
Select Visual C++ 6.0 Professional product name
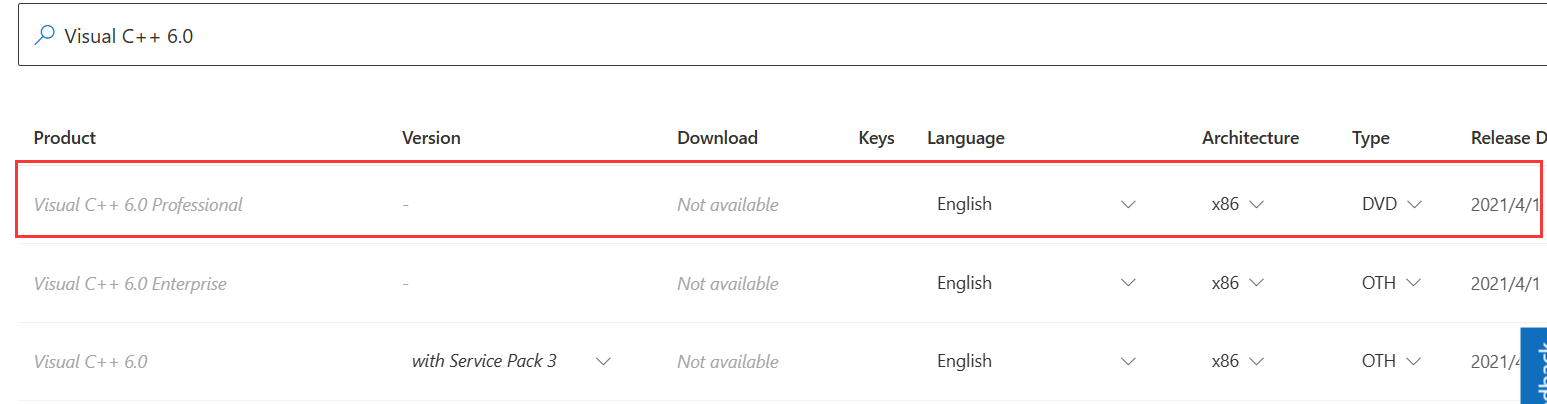[x=138, y=205]
